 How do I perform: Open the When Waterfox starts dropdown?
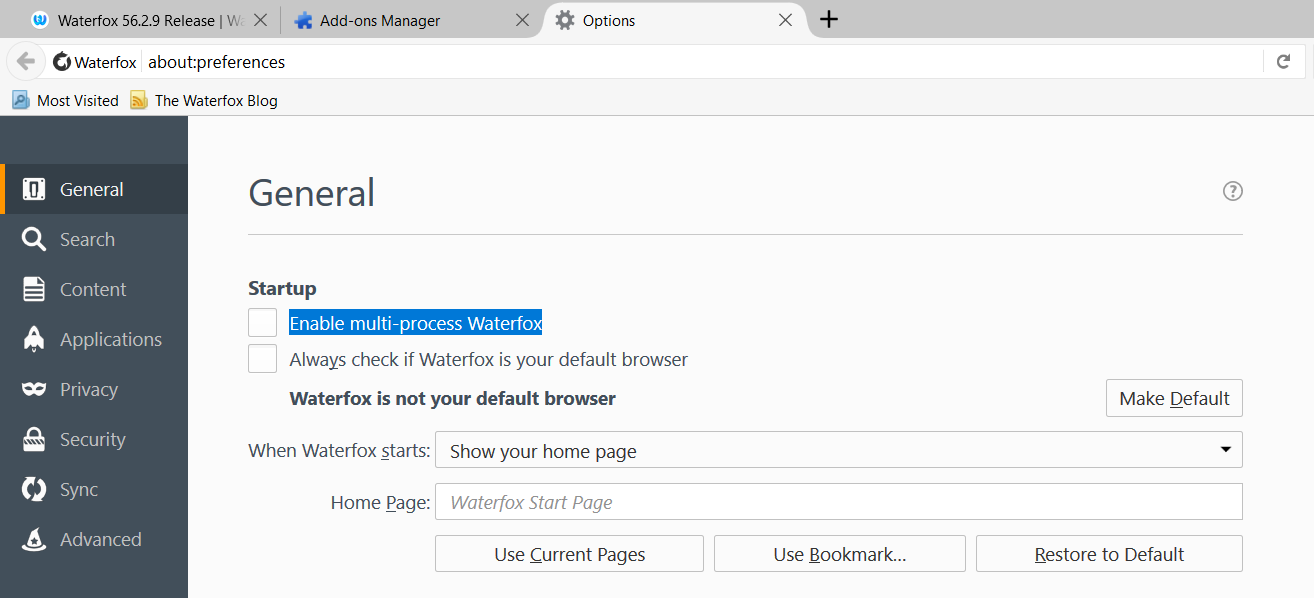[839, 450]
